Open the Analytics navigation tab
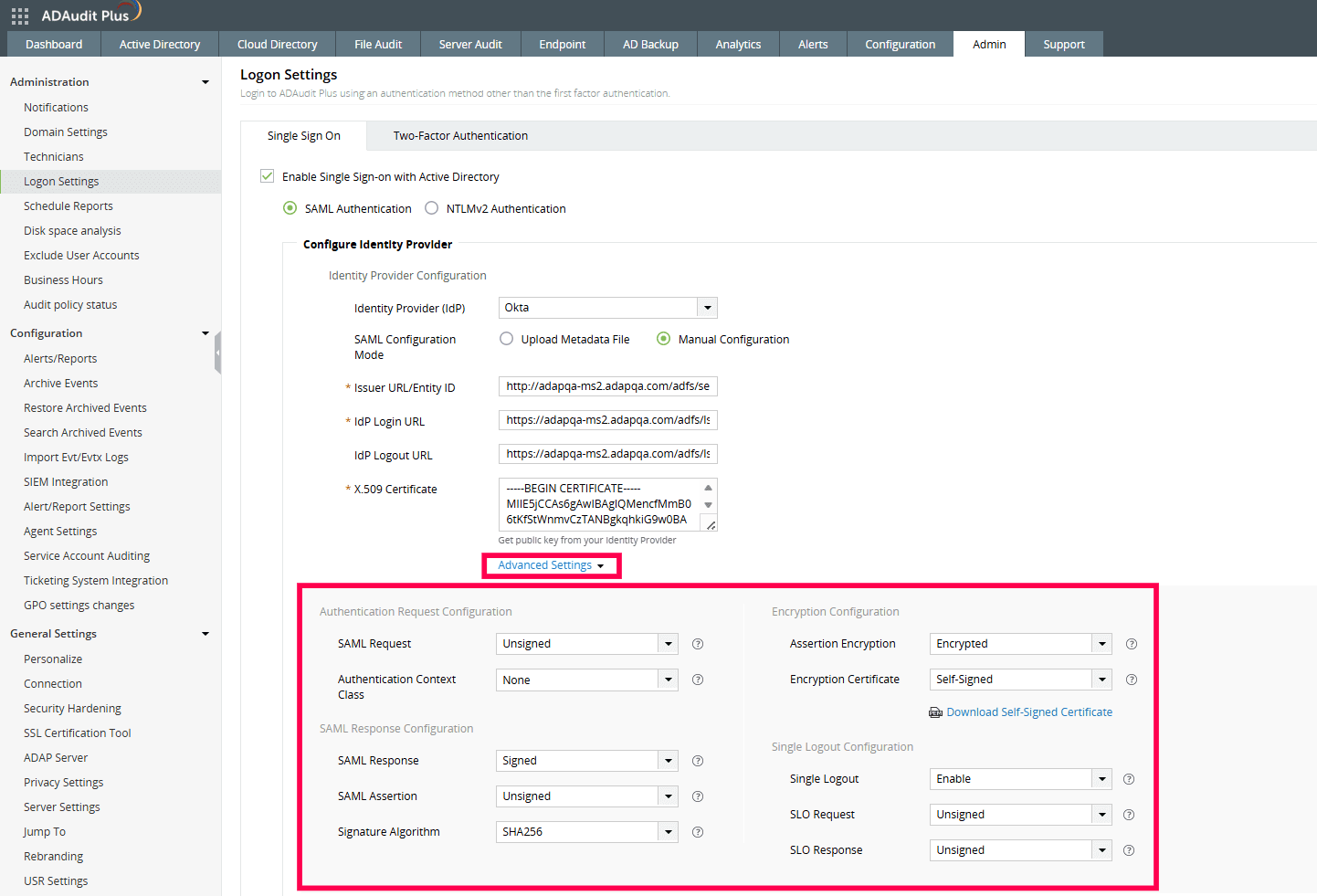This screenshot has height=896, width=1317. coord(737,43)
